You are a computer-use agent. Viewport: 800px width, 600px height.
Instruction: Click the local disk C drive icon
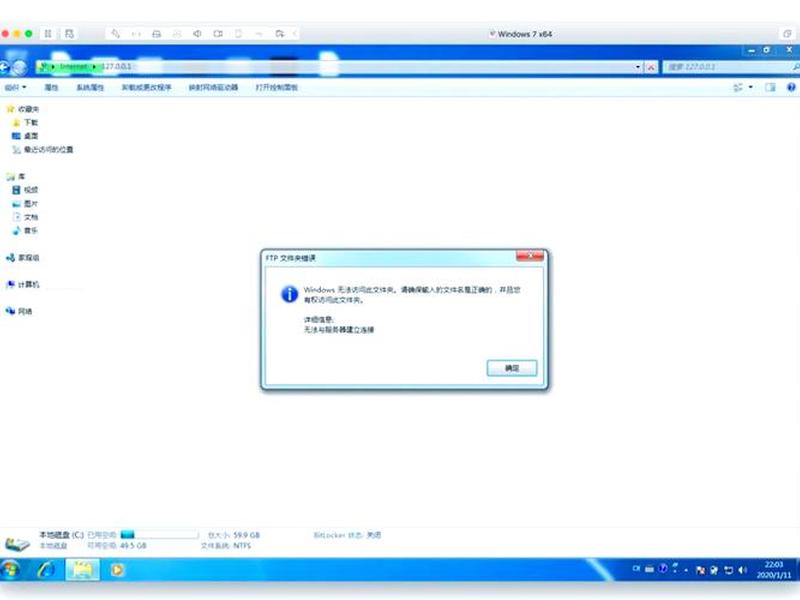click(x=17, y=543)
